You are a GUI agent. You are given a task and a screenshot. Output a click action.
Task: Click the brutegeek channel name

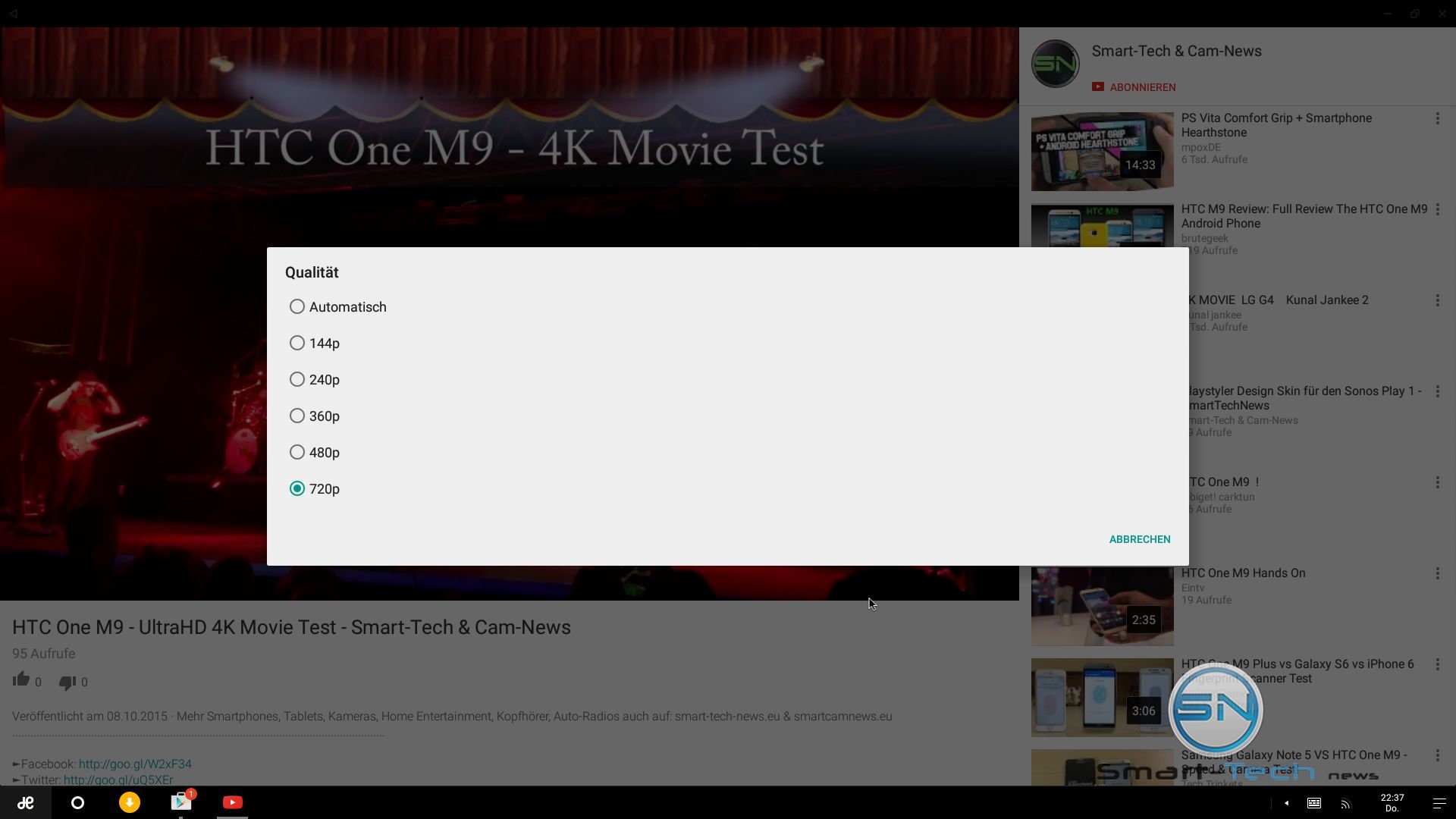[1205, 238]
